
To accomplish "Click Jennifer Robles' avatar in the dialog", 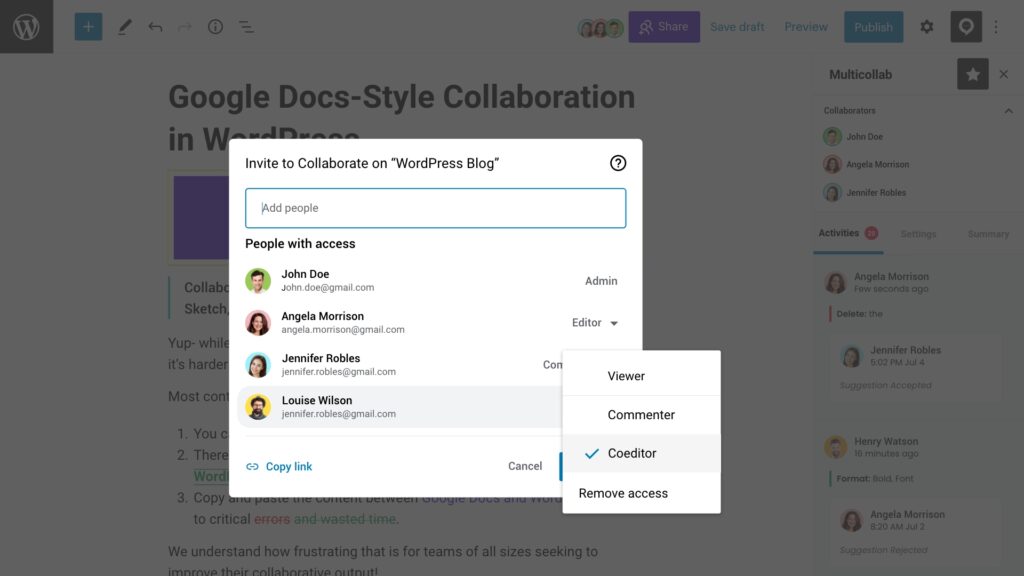I will [x=258, y=365].
